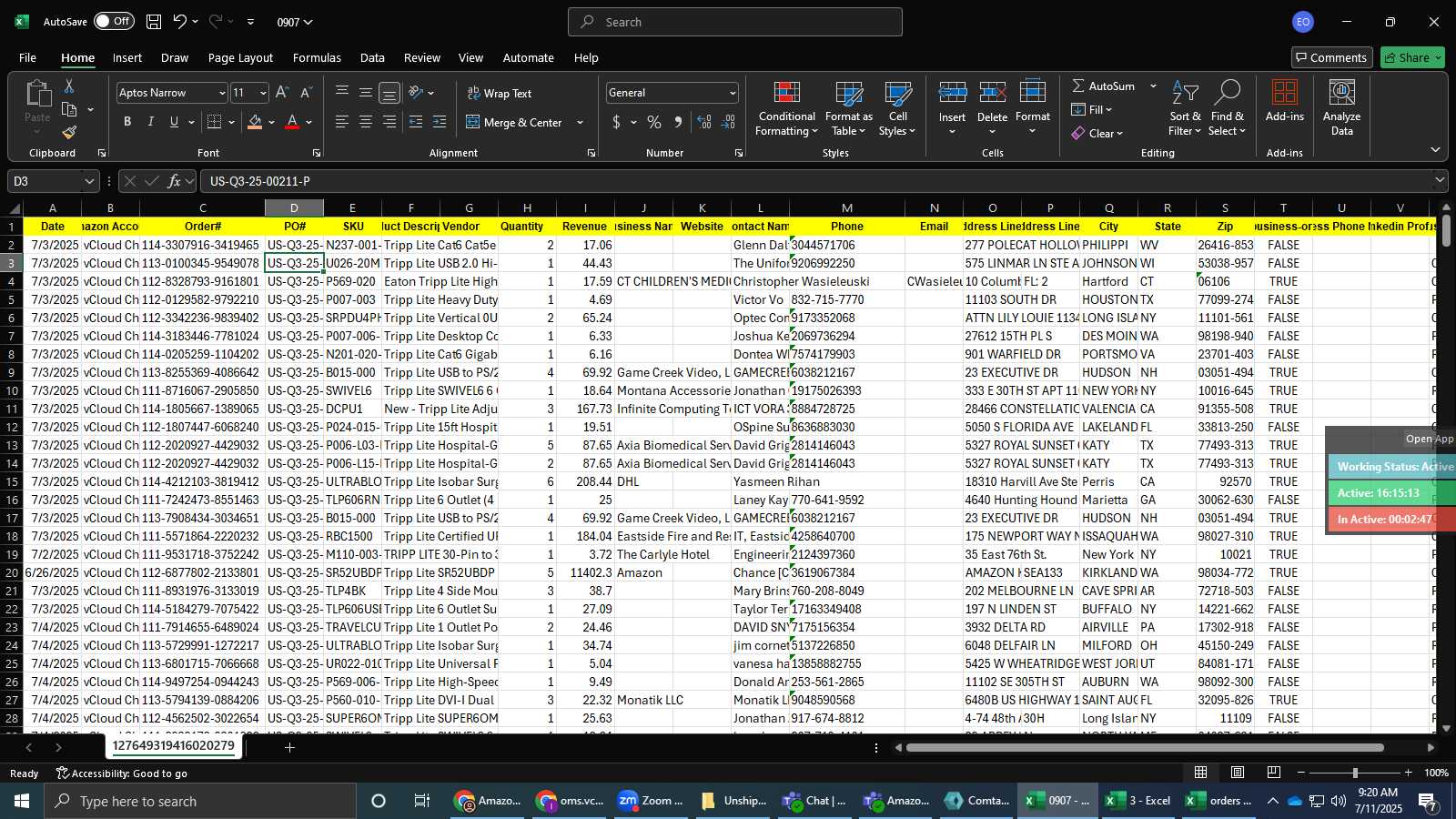The width and height of the screenshot is (1456, 819).
Task: Add a new sheet with plus icon
Action: (289, 747)
